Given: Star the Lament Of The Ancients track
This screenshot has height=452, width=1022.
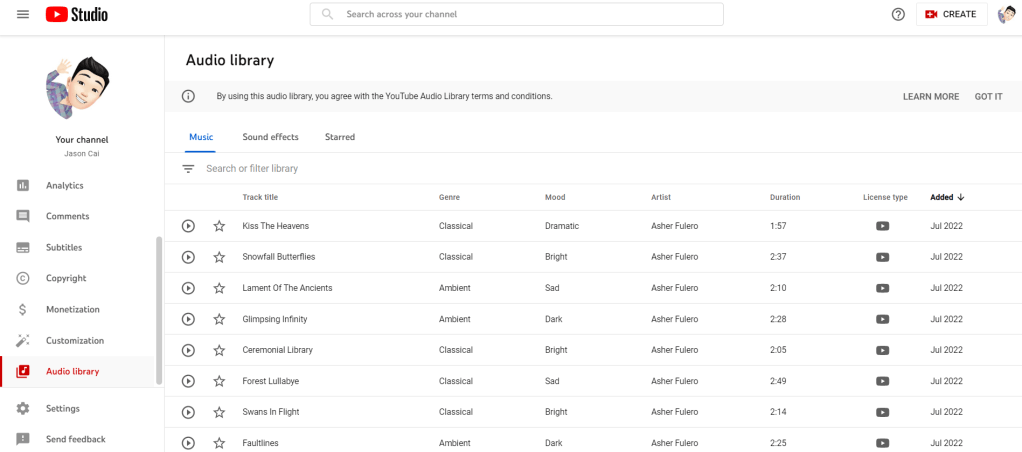Looking at the screenshot, I should 219,288.
